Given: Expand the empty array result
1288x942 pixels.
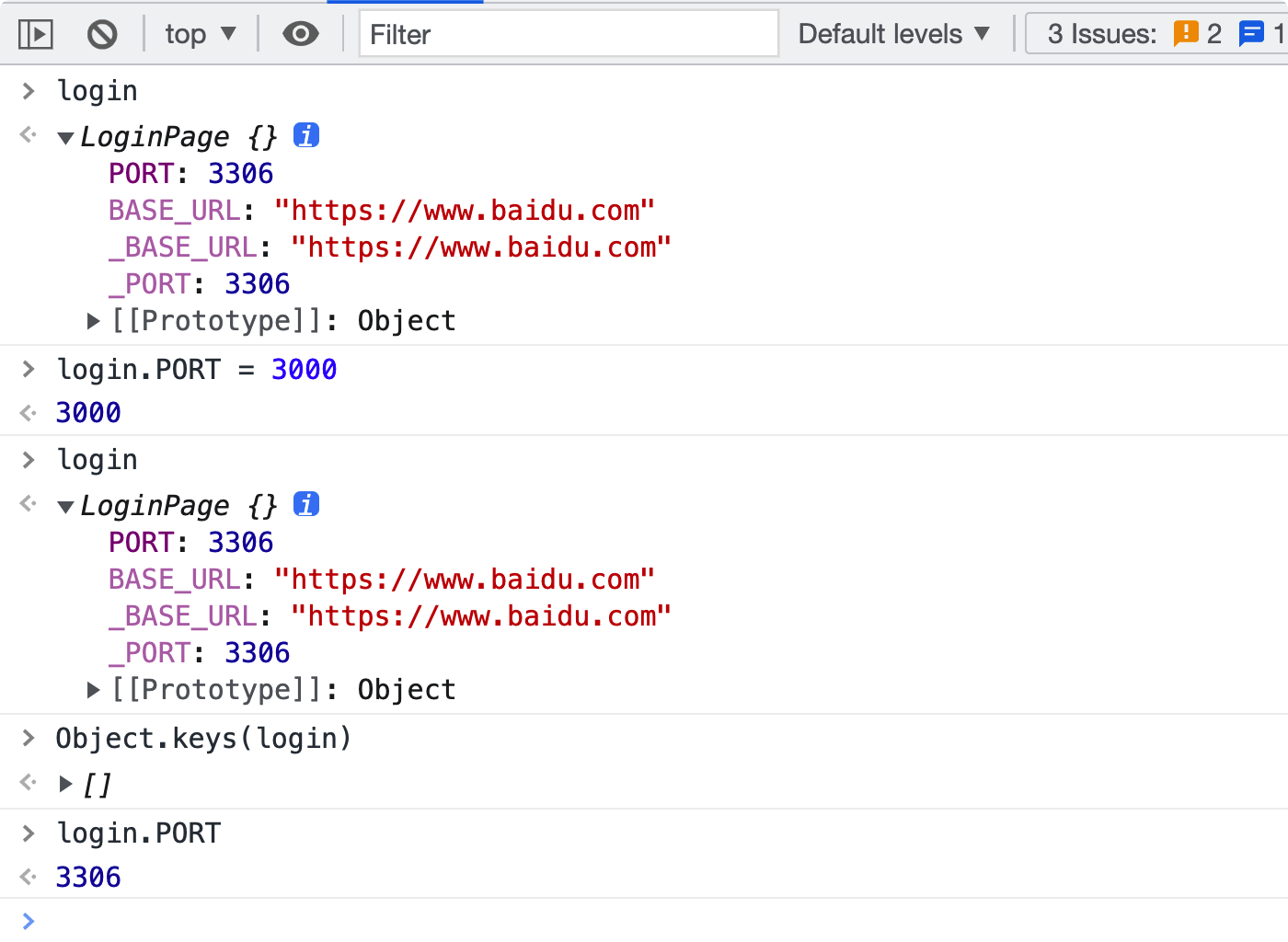Looking at the screenshot, I should tap(65, 785).
